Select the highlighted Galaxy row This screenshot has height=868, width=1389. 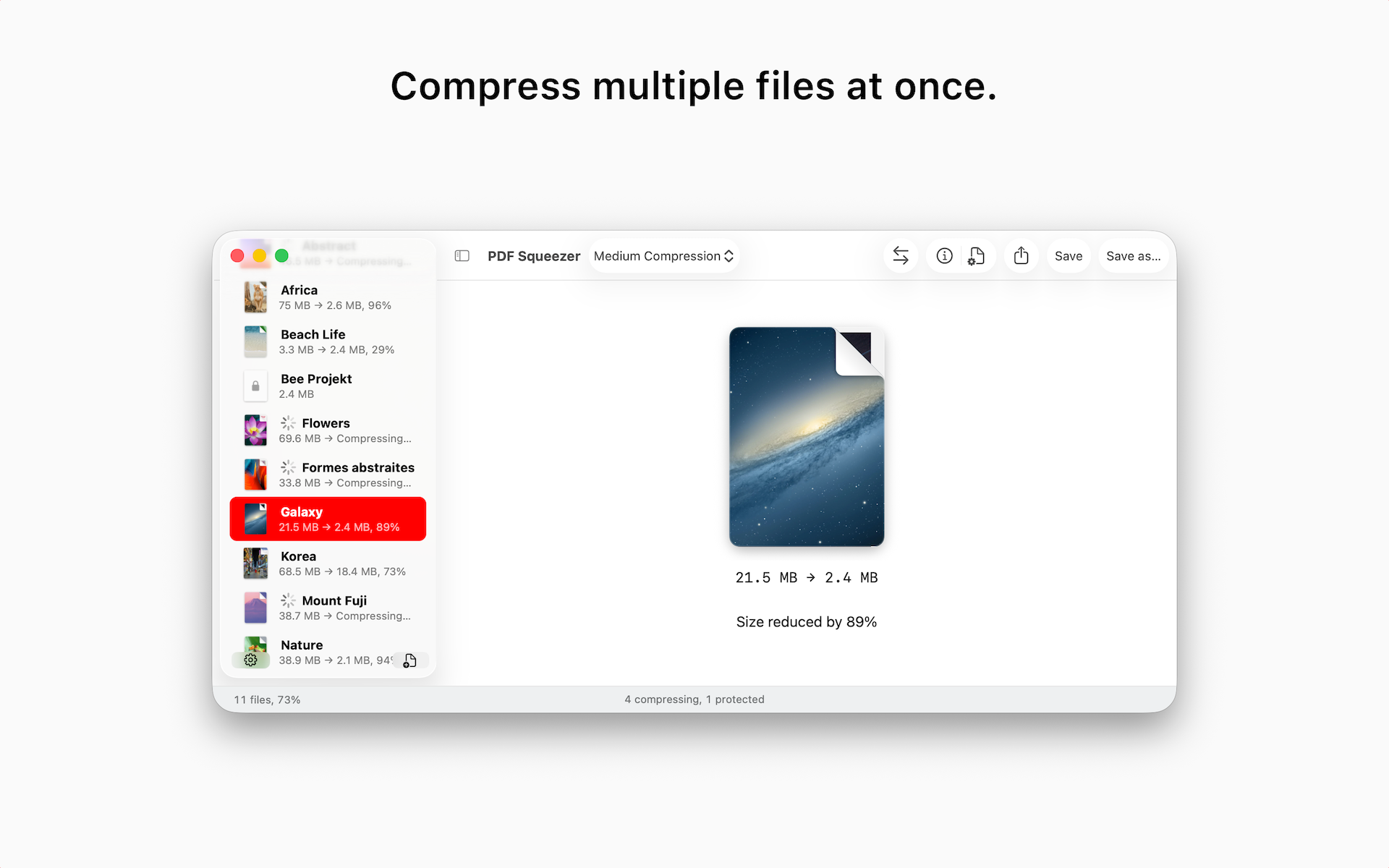(x=328, y=519)
